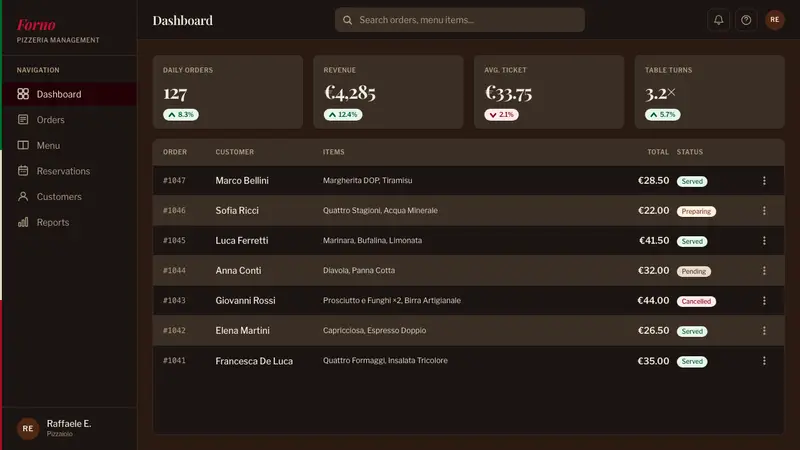Open the help question mark icon
The width and height of the screenshot is (800, 450).
point(746,20)
